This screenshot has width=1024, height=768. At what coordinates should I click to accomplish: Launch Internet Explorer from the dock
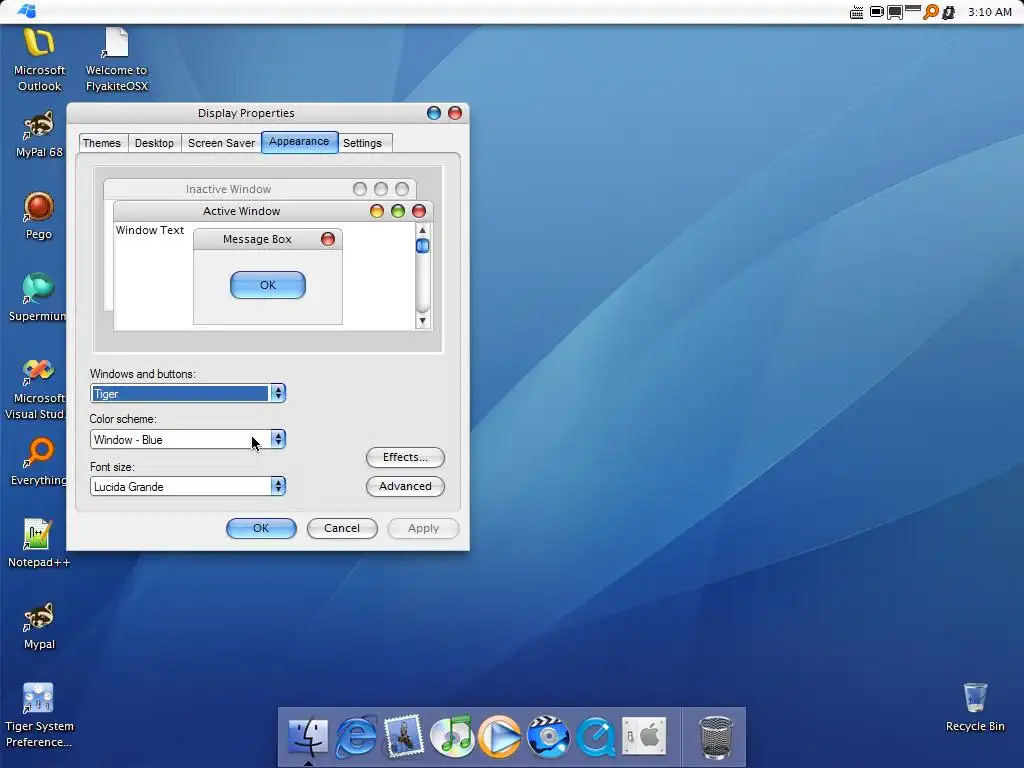coord(356,737)
